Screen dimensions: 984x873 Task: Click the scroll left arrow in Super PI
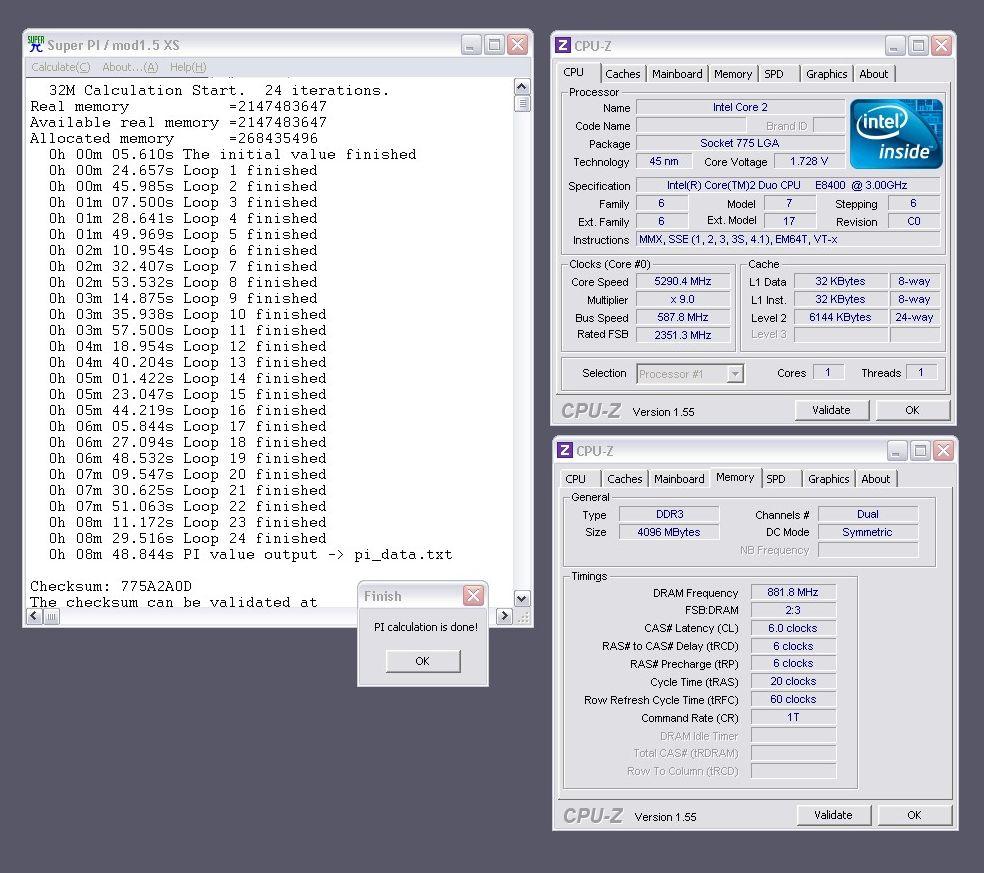[35, 616]
